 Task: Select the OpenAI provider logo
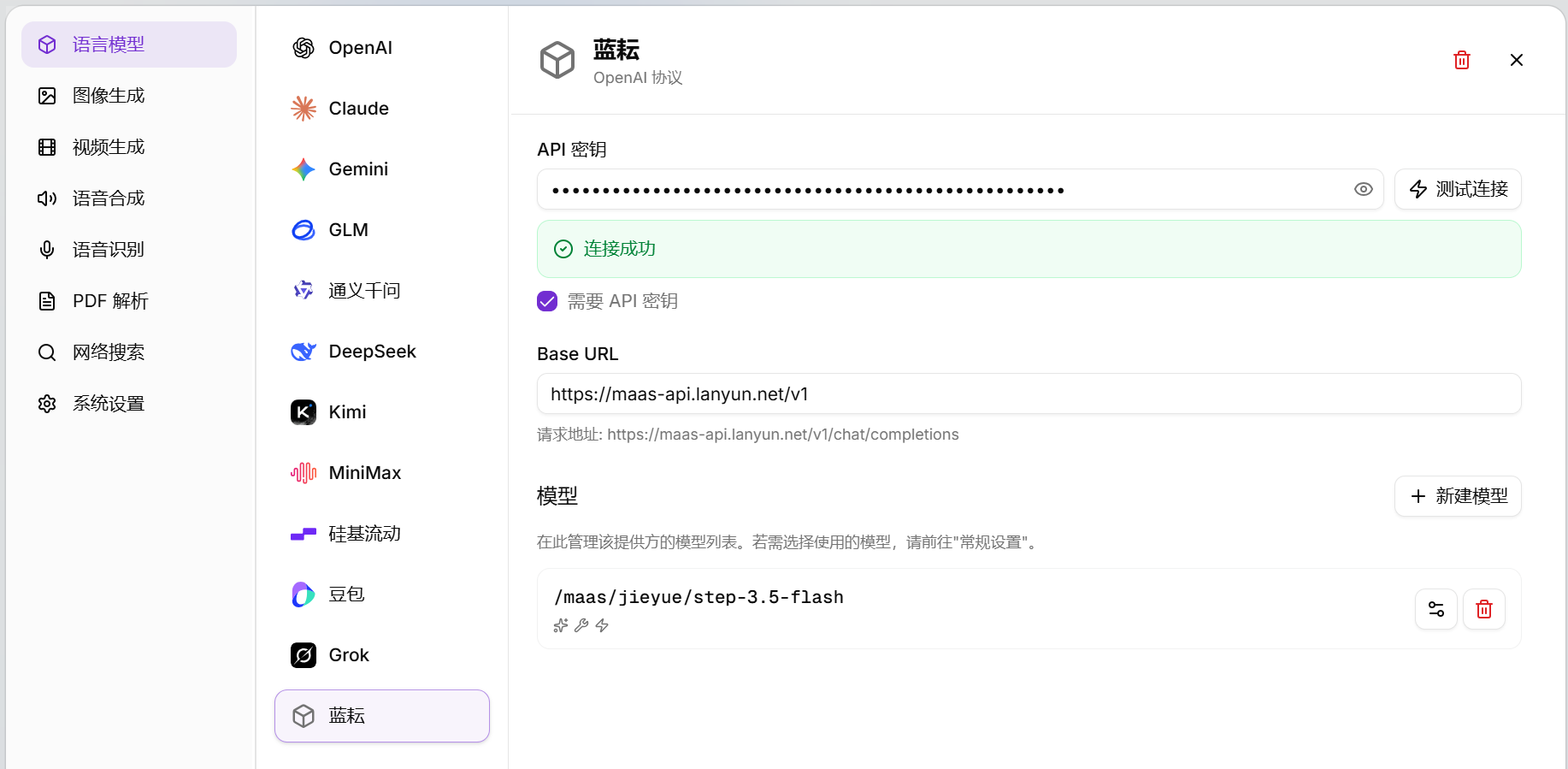click(304, 48)
